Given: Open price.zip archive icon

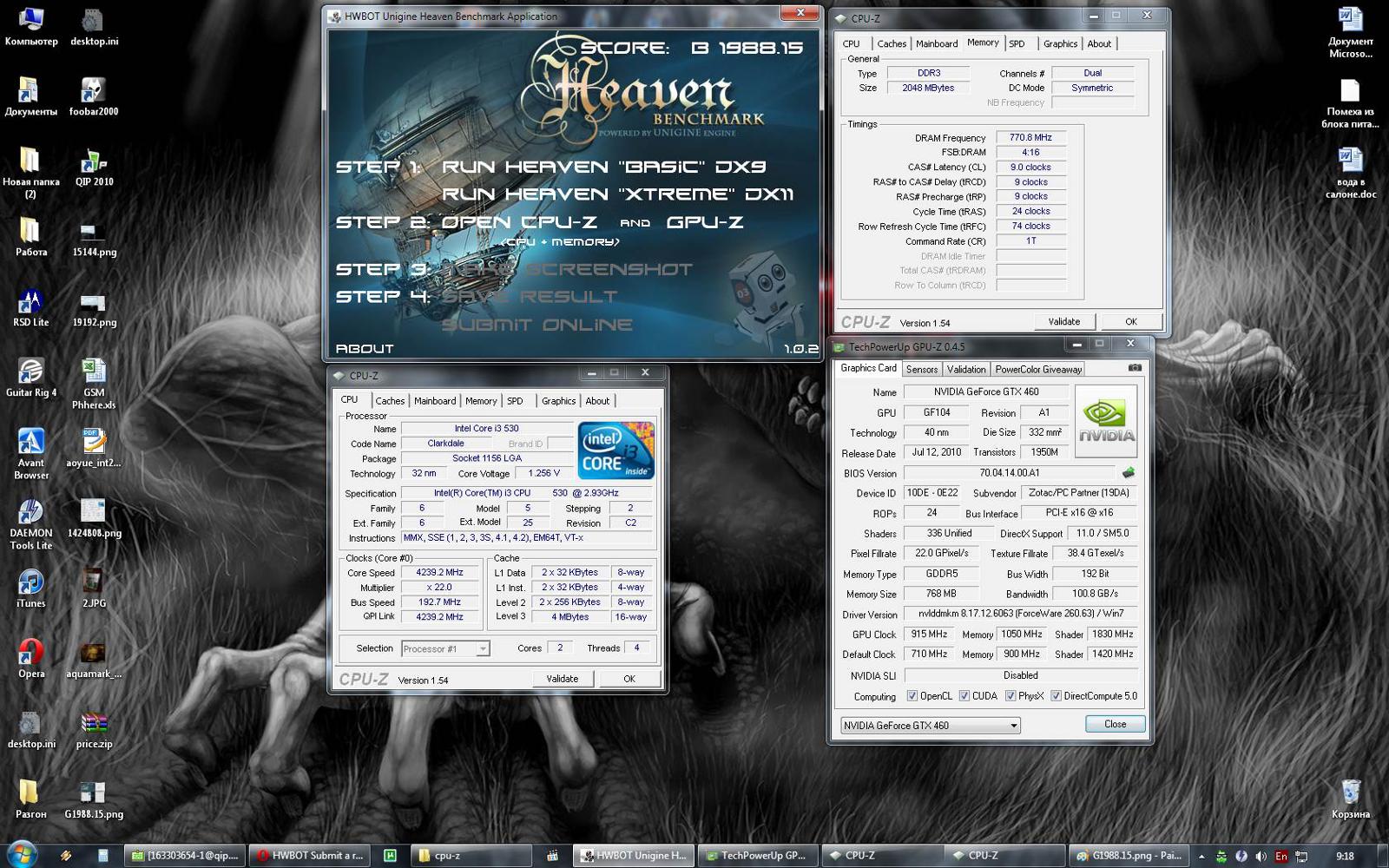Looking at the screenshot, I should point(94,728).
